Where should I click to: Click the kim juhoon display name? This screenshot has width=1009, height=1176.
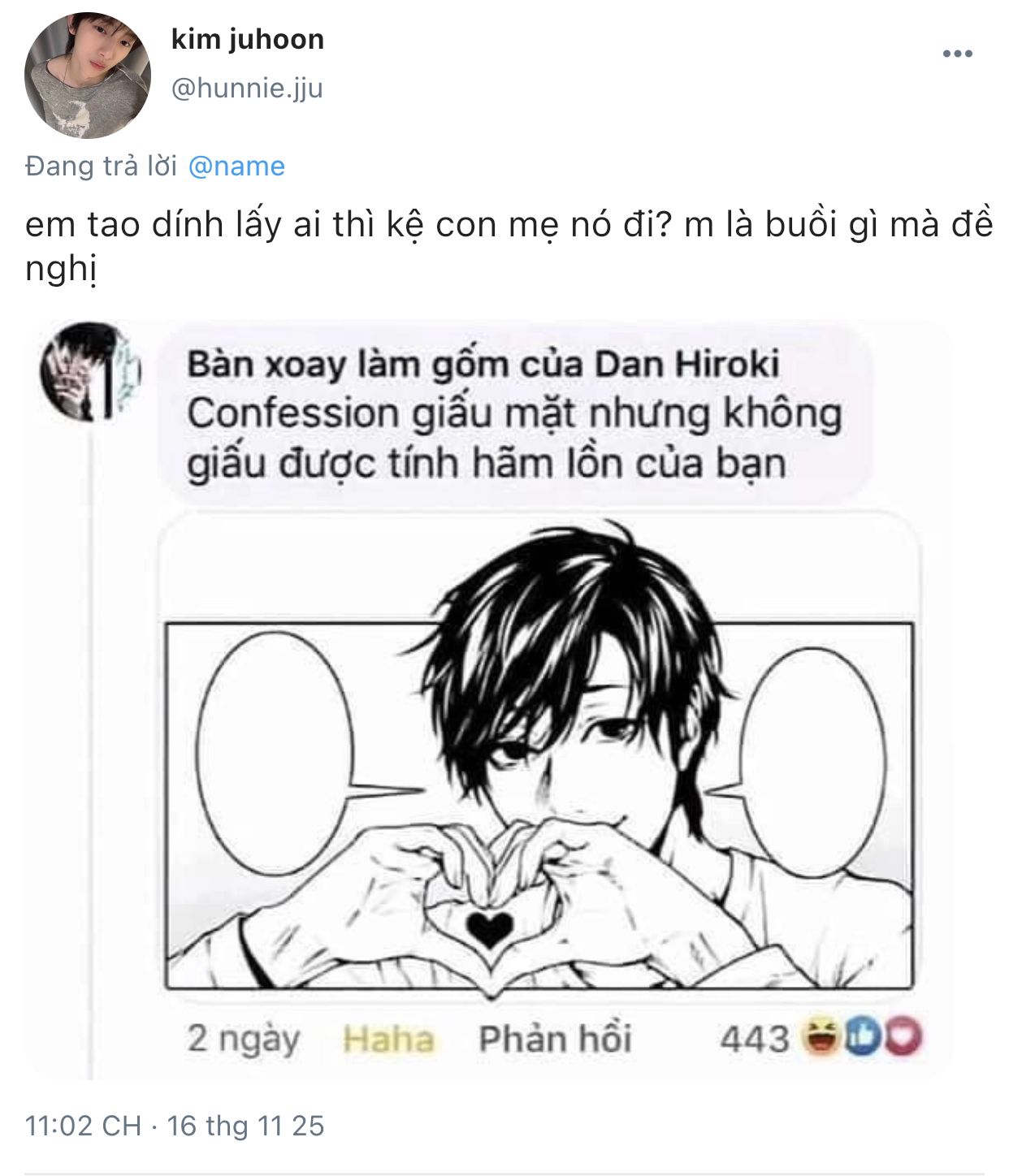point(248,39)
